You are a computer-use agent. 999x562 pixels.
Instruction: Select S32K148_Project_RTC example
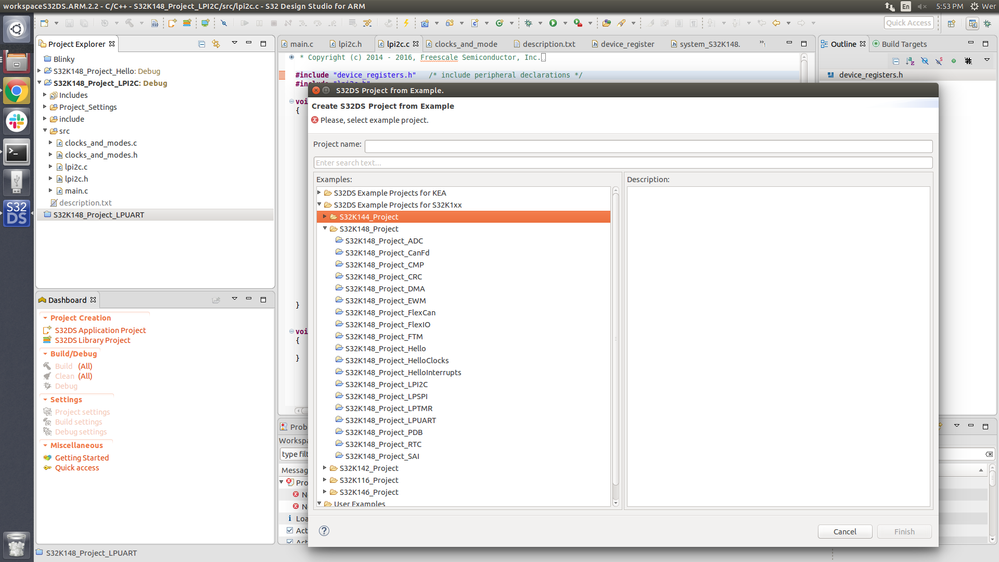(x=383, y=444)
